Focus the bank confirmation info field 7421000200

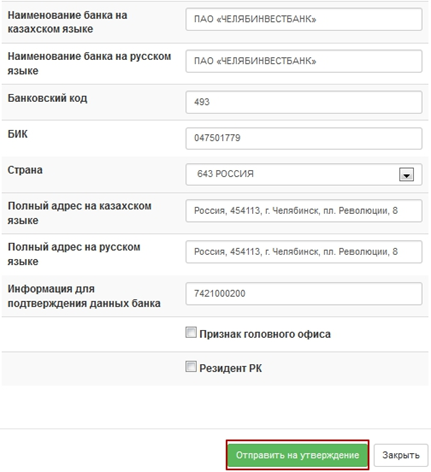(x=304, y=294)
